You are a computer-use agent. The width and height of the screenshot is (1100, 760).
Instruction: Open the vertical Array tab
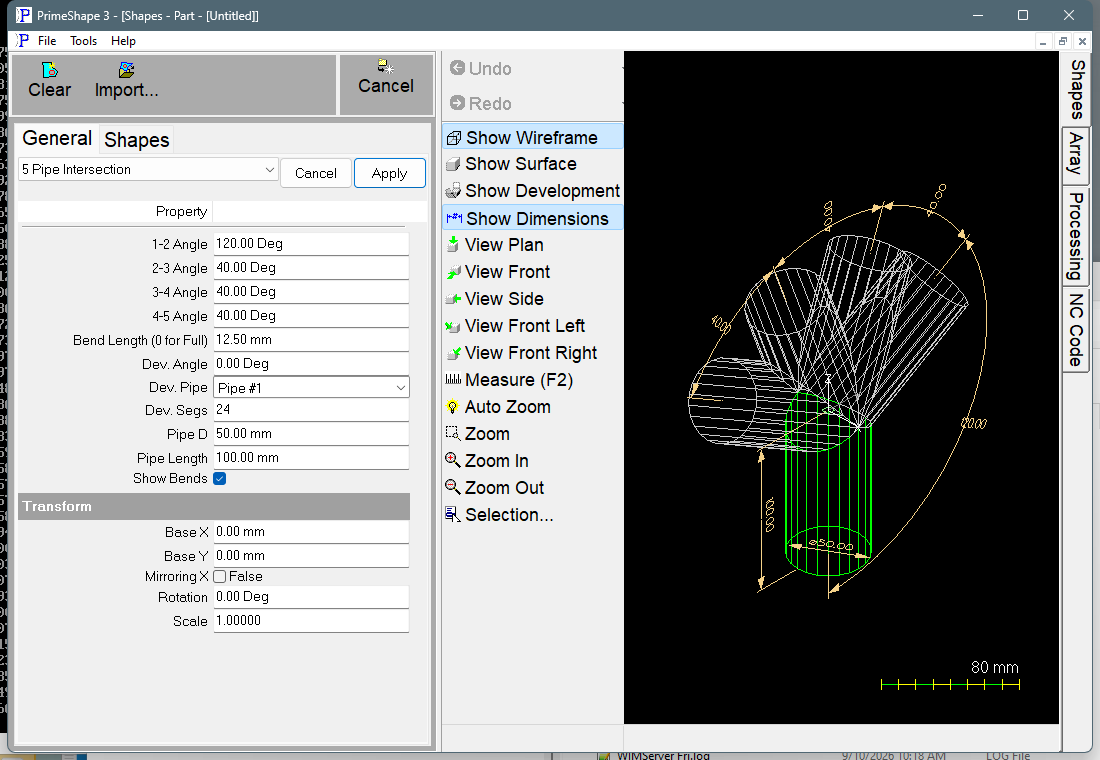[1075, 155]
